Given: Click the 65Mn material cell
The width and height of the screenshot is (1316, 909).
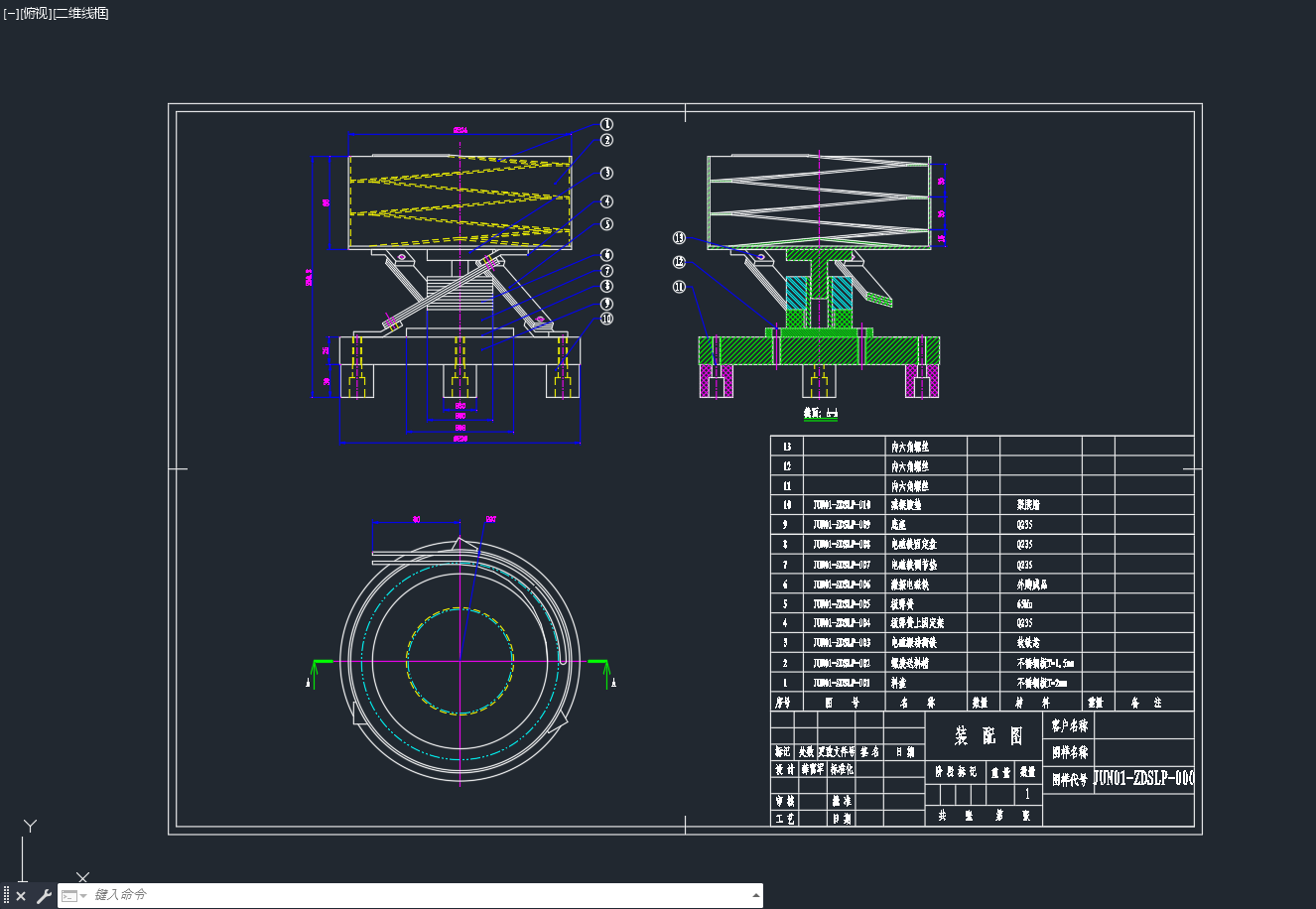Looking at the screenshot, I should (1026, 603).
